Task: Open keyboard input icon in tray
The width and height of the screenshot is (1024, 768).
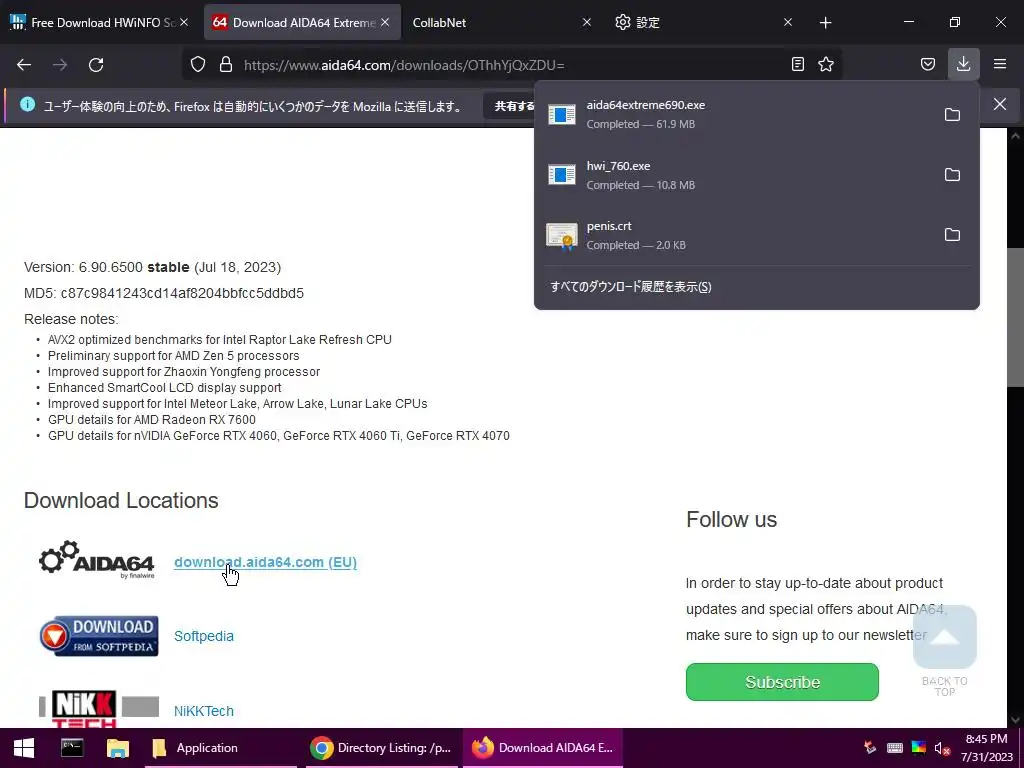Action: 895,748
